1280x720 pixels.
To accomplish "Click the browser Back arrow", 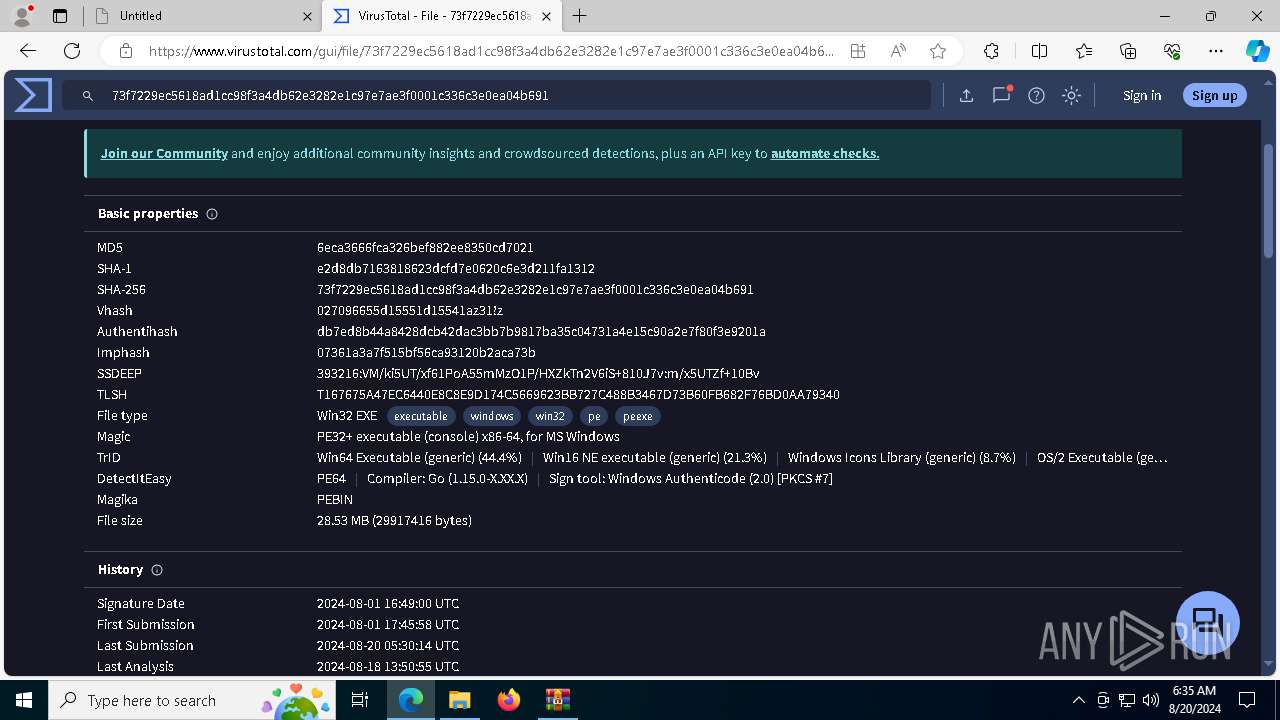I will 28,51.
